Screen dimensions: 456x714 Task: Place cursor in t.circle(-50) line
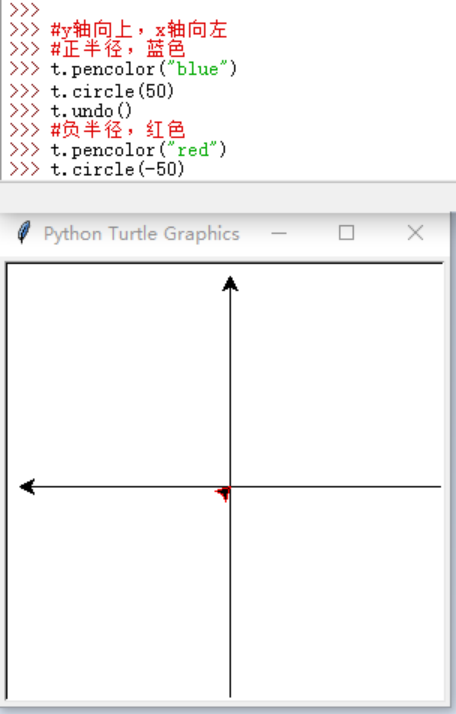[118, 169]
